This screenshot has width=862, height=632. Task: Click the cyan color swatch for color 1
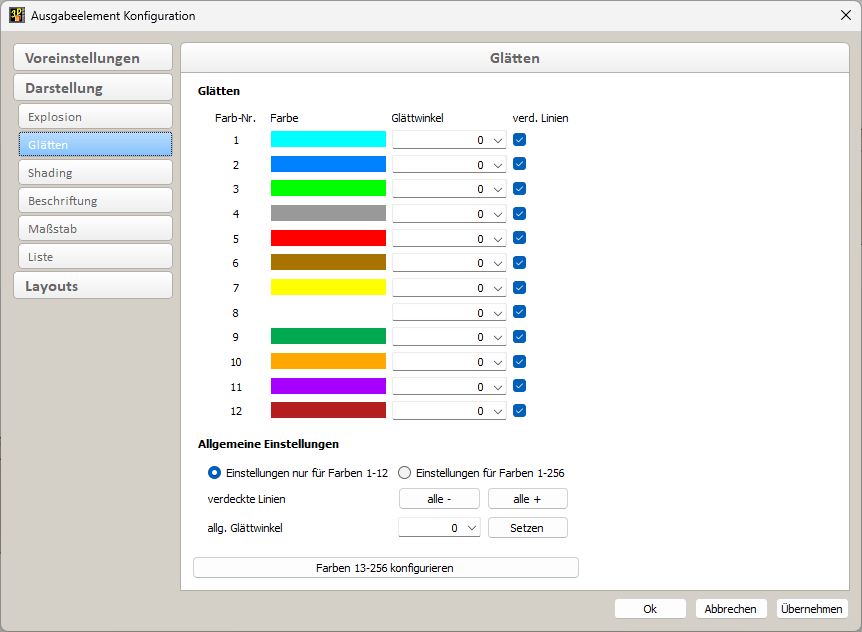[328, 140]
